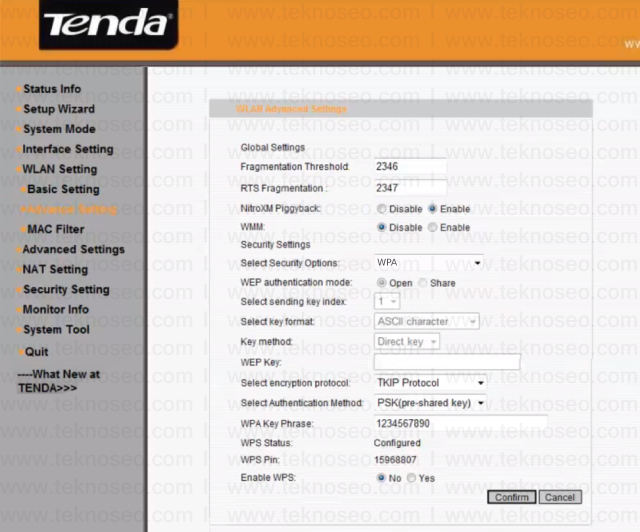View Monitor Info page

[x=56, y=309]
